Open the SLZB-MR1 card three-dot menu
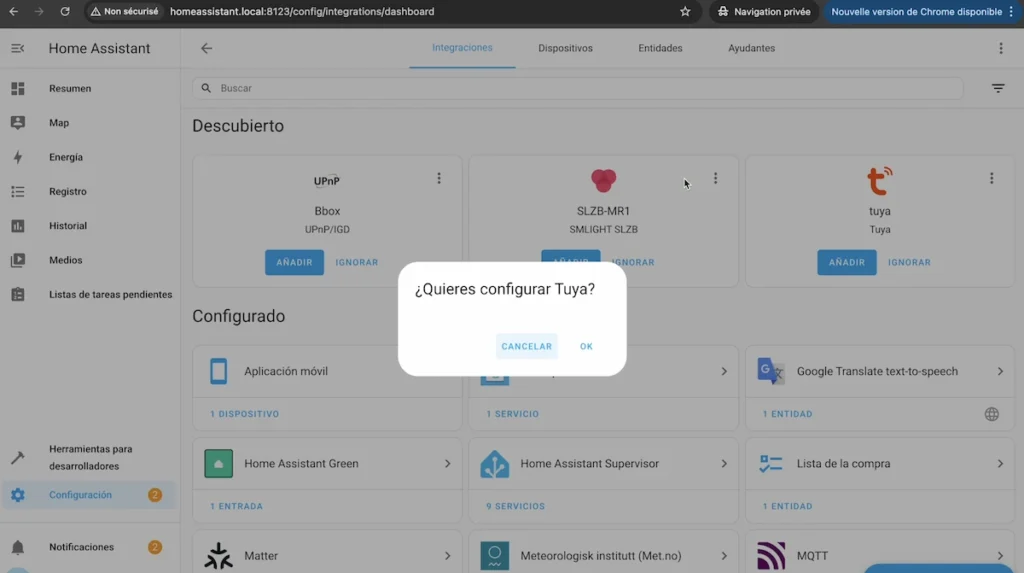Image resolution: width=1024 pixels, height=573 pixels. click(715, 178)
